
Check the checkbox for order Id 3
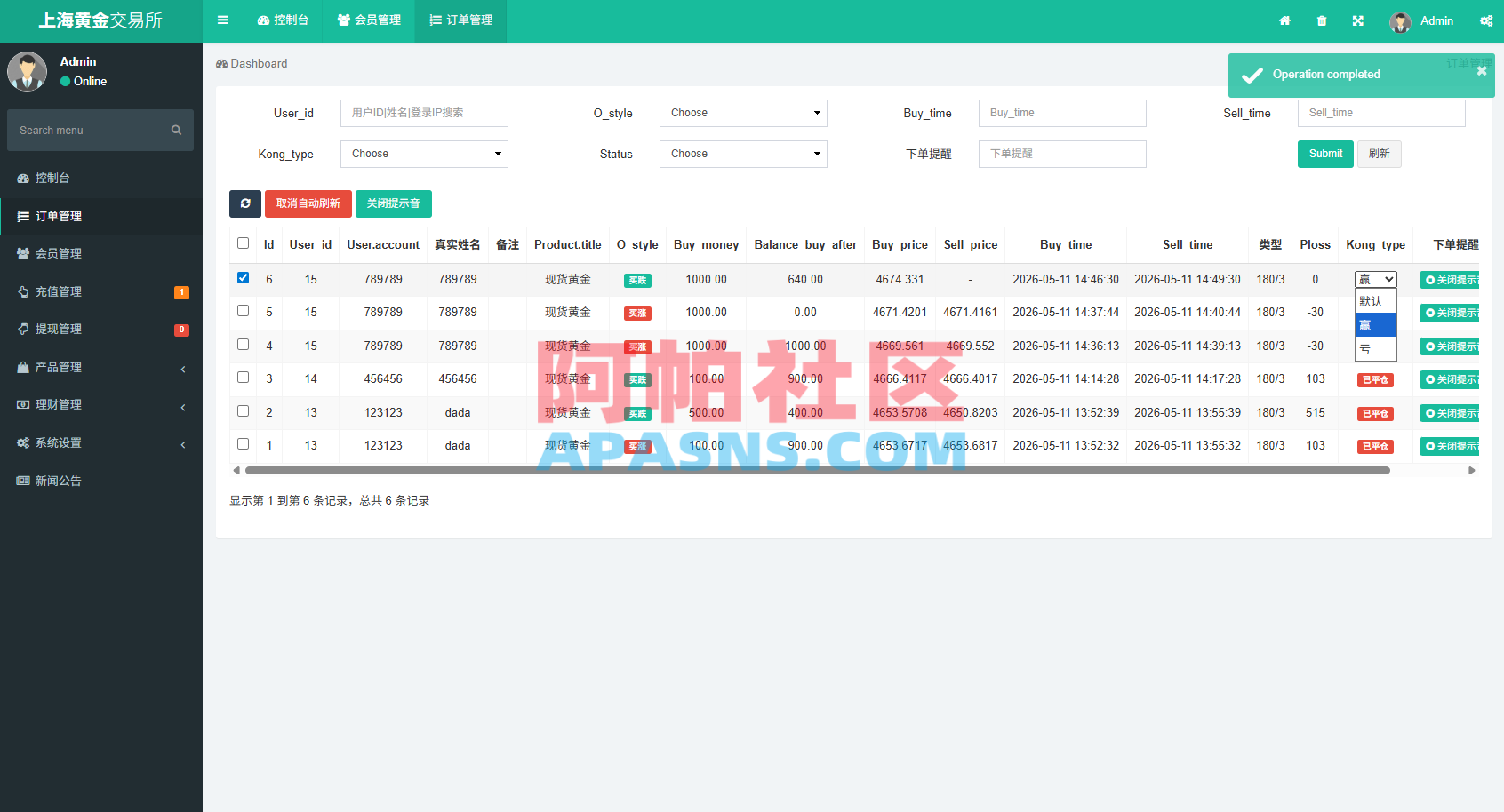[243, 377]
